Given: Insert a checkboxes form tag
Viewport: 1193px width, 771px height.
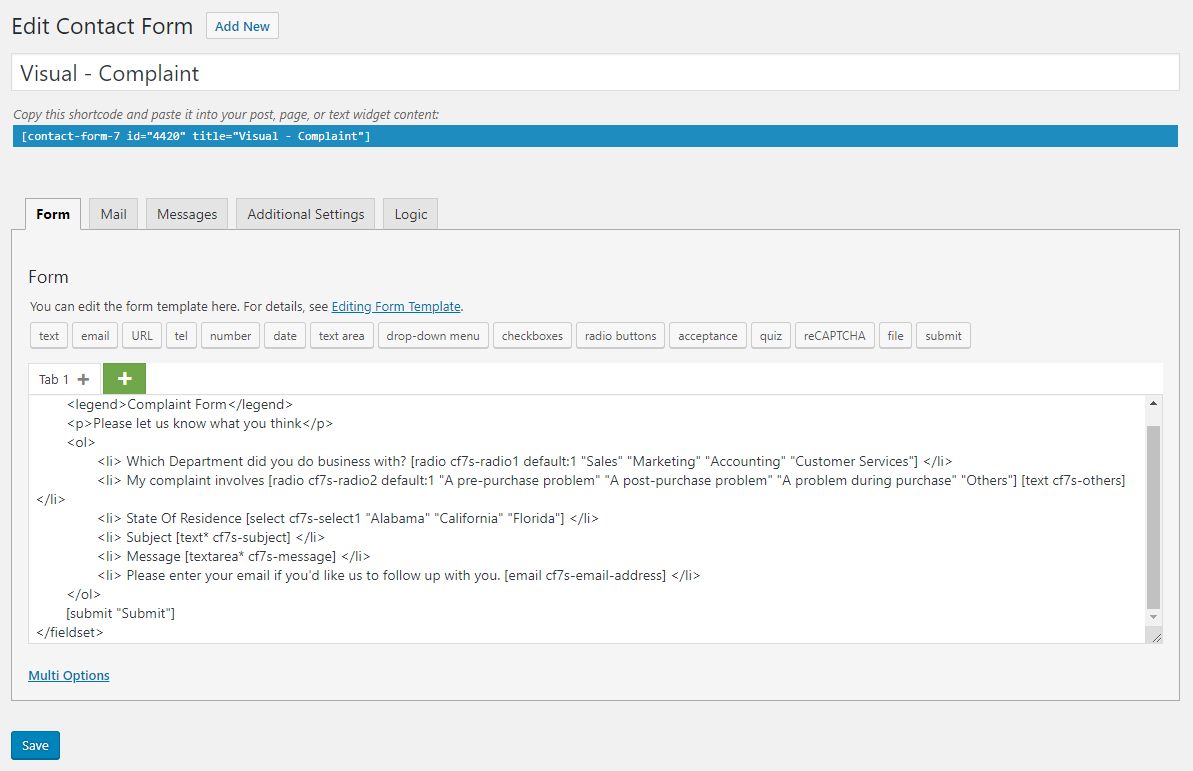Looking at the screenshot, I should [532, 336].
